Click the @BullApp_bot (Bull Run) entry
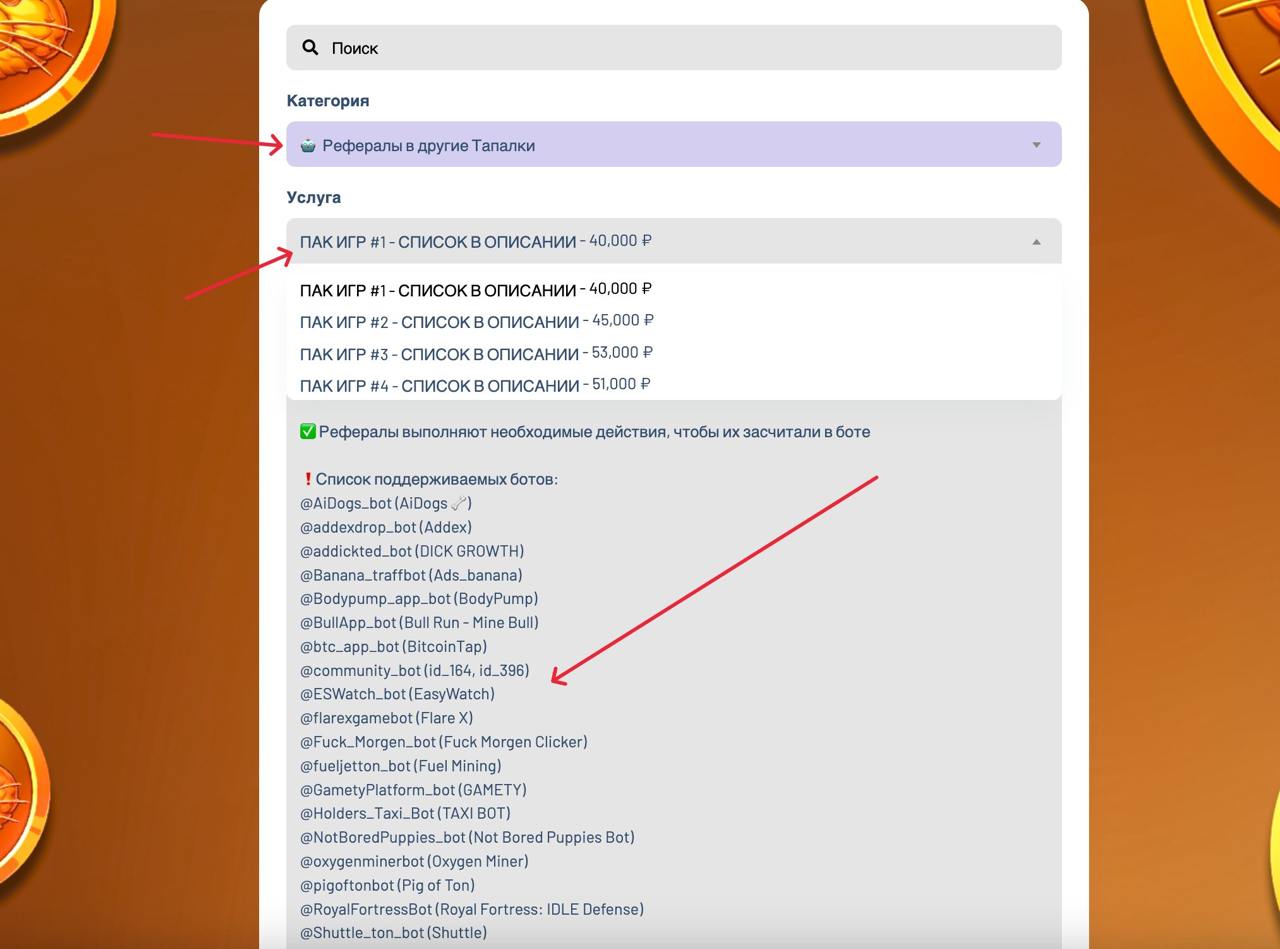This screenshot has width=1280, height=949. pyautogui.click(x=419, y=622)
